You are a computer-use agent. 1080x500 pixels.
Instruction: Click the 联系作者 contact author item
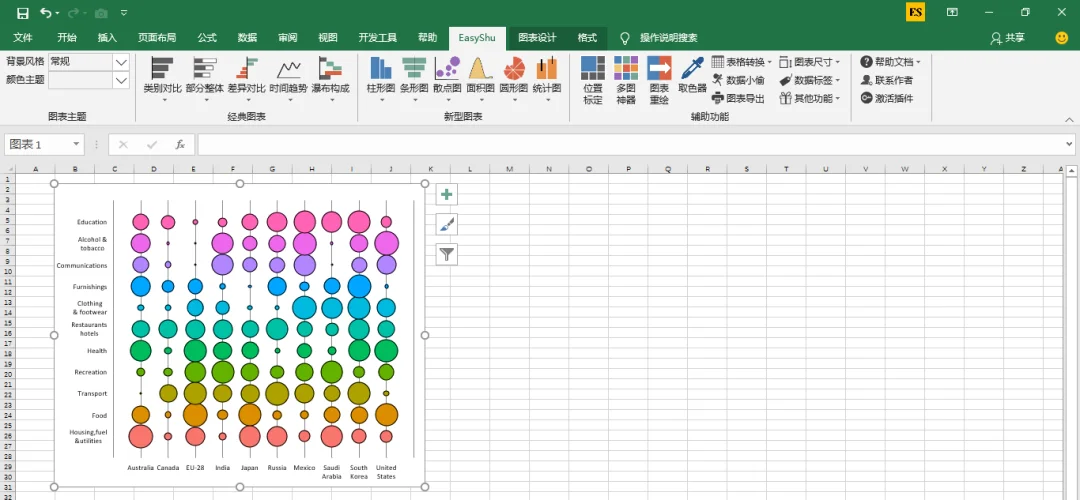pos(886,80)
